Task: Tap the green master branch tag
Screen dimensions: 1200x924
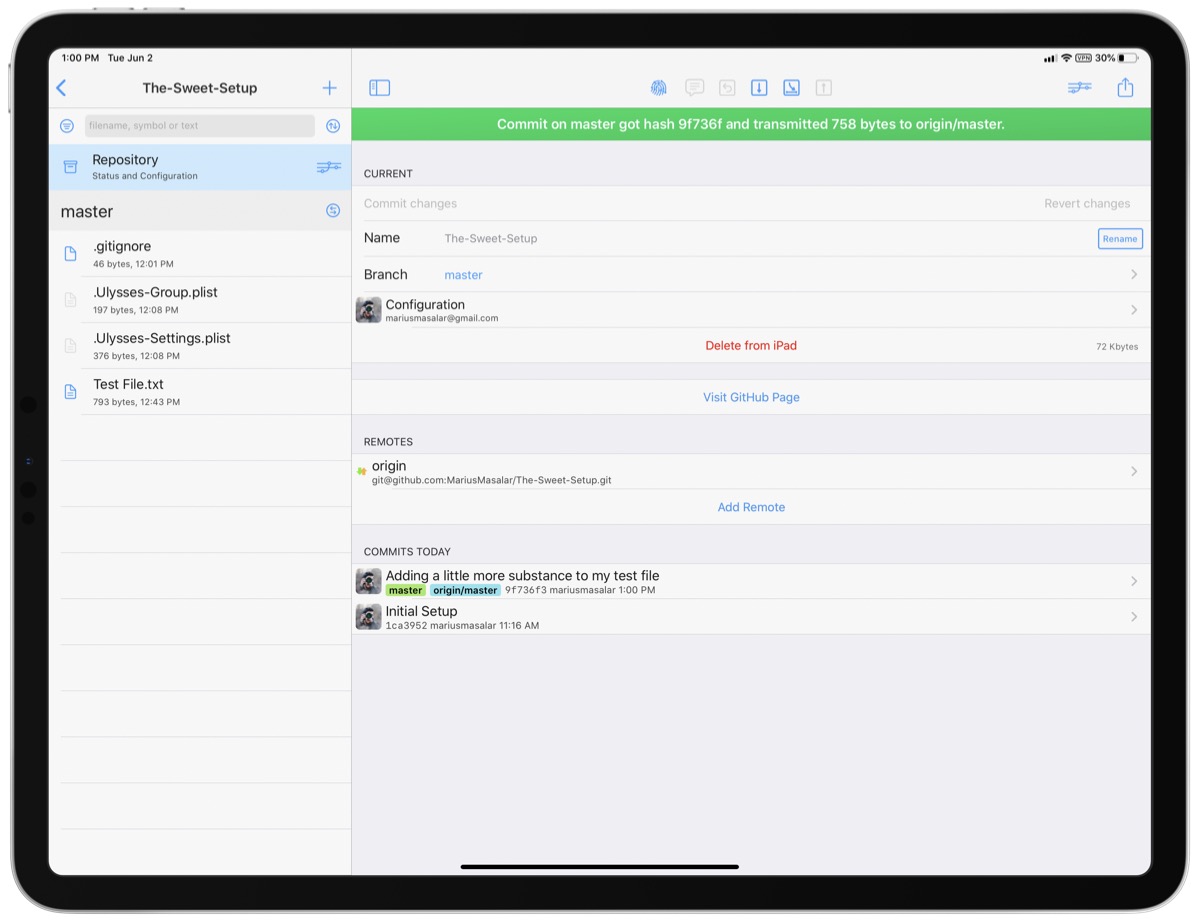Action: (406, 591)
